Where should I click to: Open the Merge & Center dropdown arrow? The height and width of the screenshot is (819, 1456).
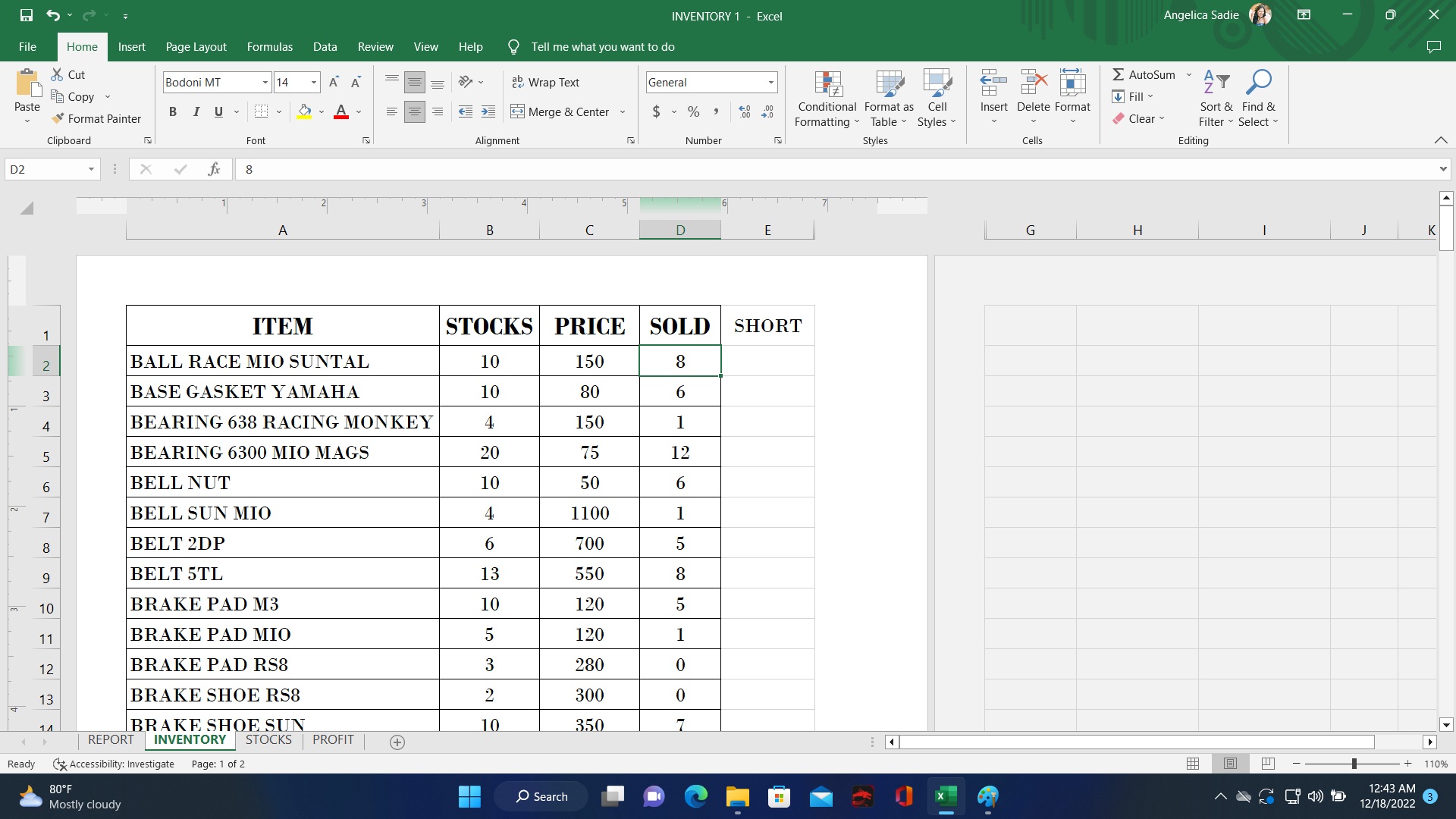(623, 112)
